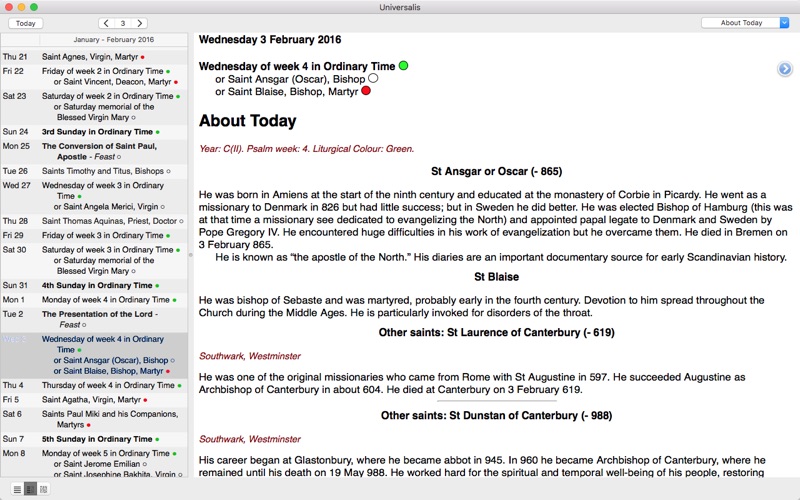Select green Wednesday of week 4 option circle
The width and height of the screenshot is (800, 500).
[x=403, y=66]
